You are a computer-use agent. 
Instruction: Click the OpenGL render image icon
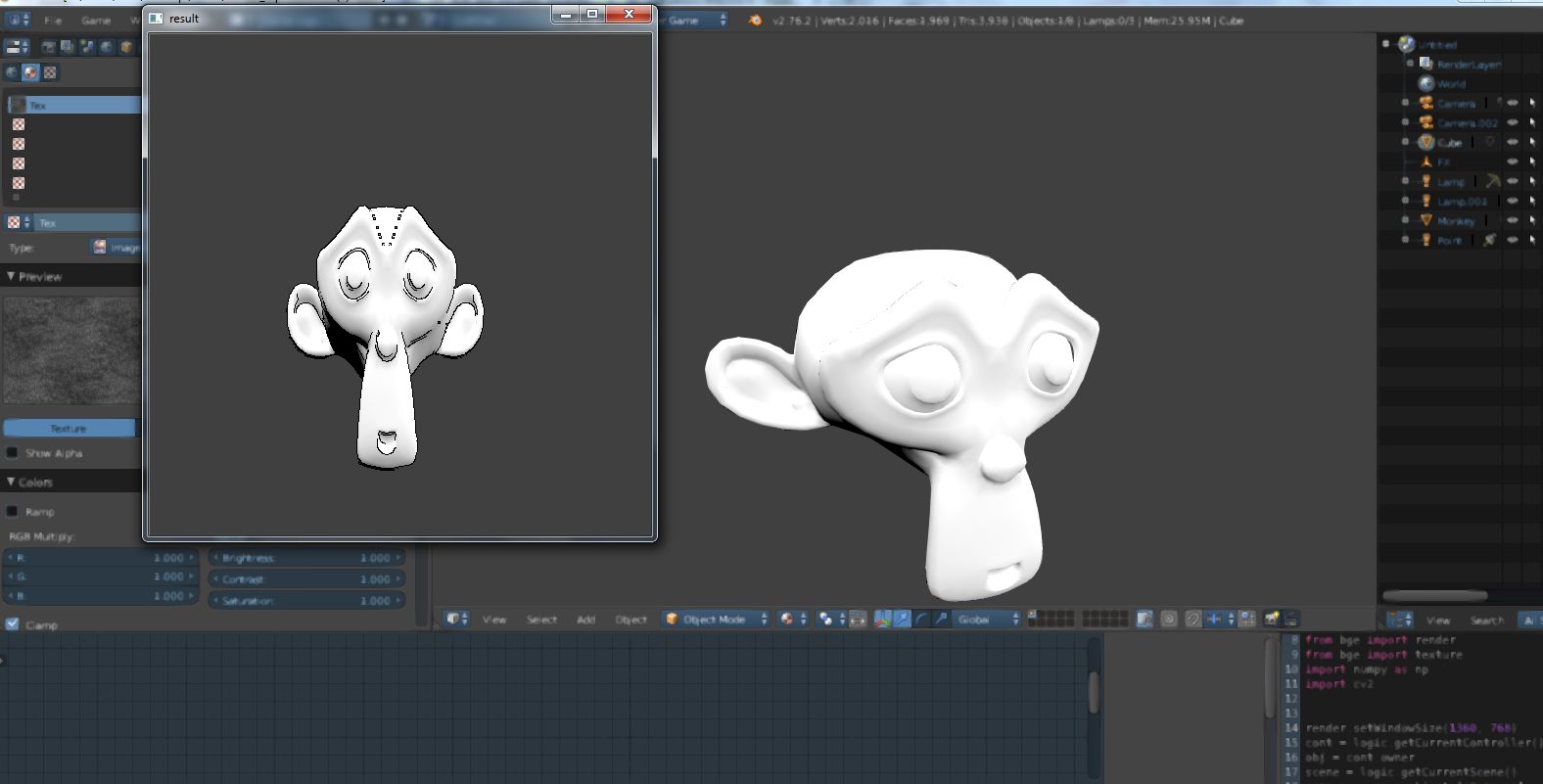pos(1272,619)
